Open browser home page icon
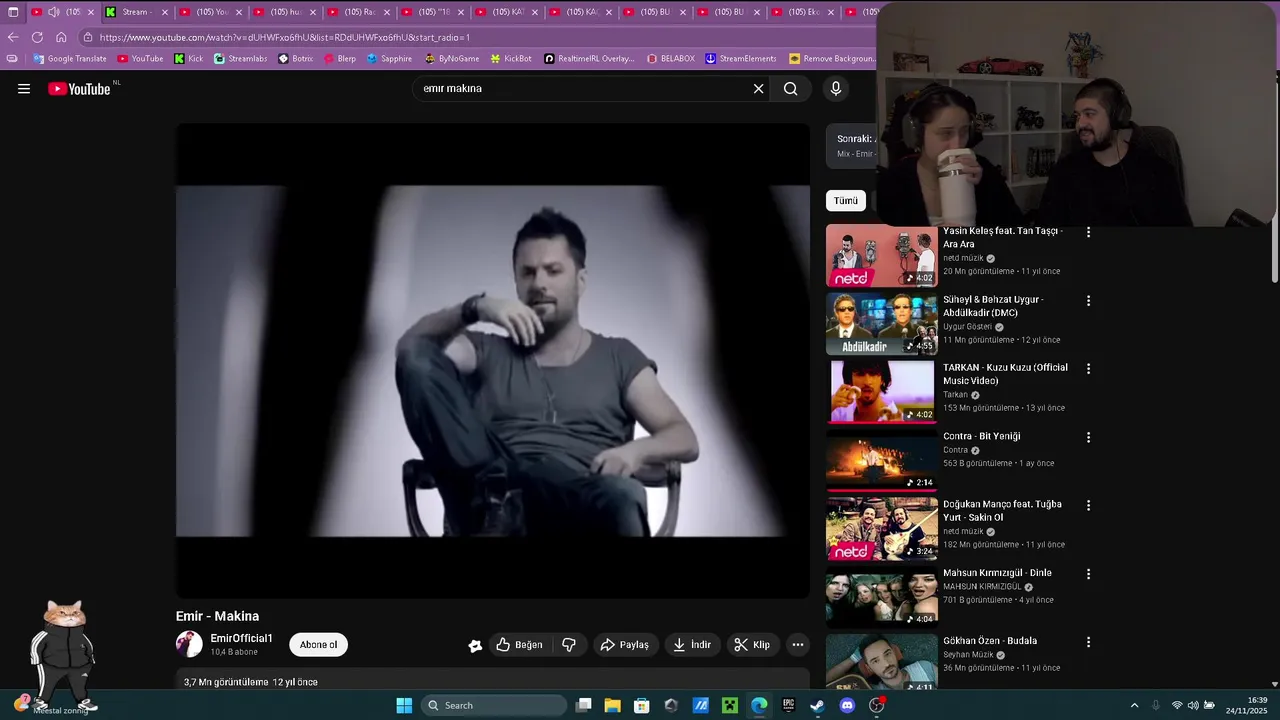1280x720 pixels. click(x=61, y=37)
